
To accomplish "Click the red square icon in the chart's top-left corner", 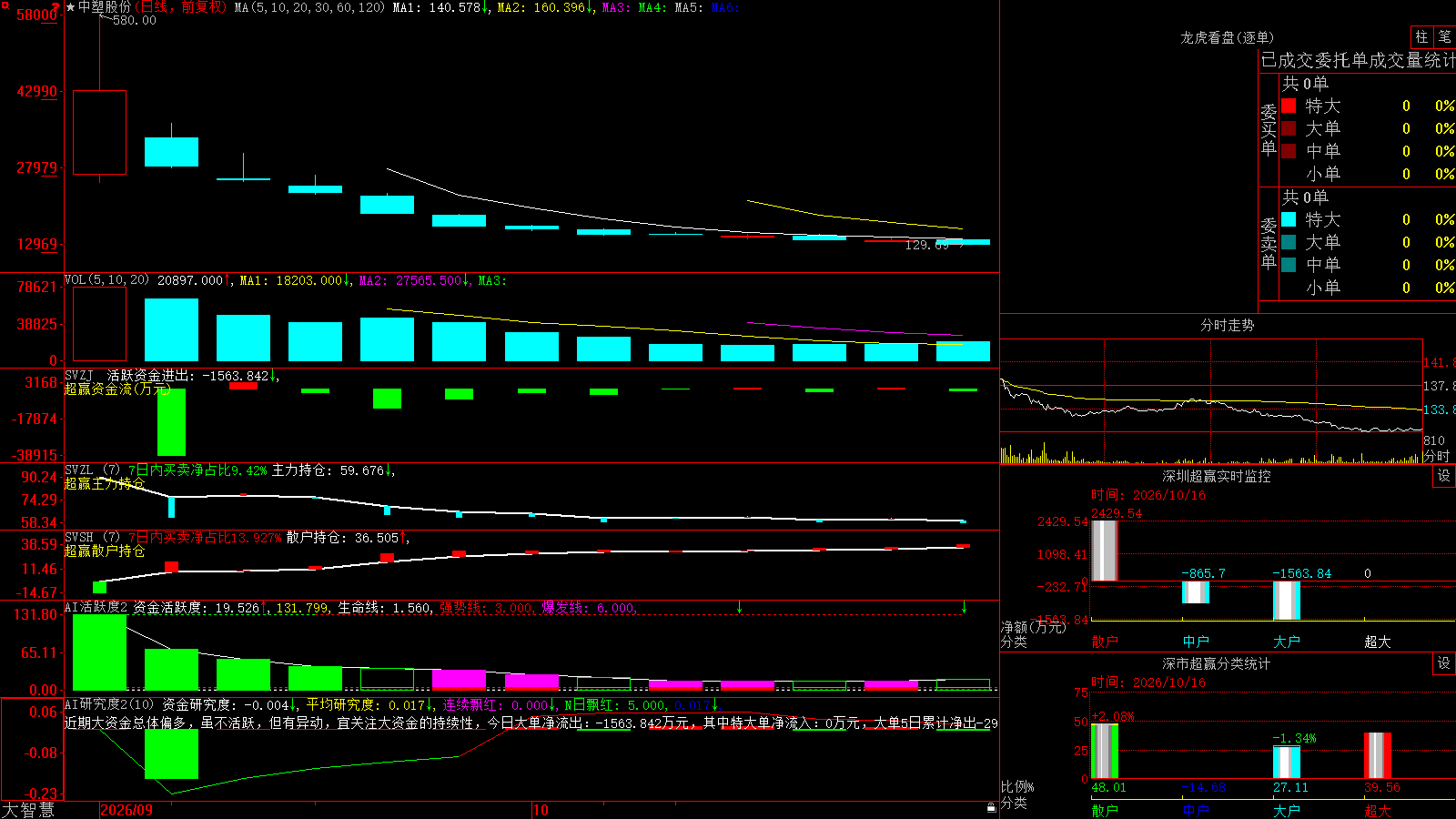I will click(x=5, y=5).
